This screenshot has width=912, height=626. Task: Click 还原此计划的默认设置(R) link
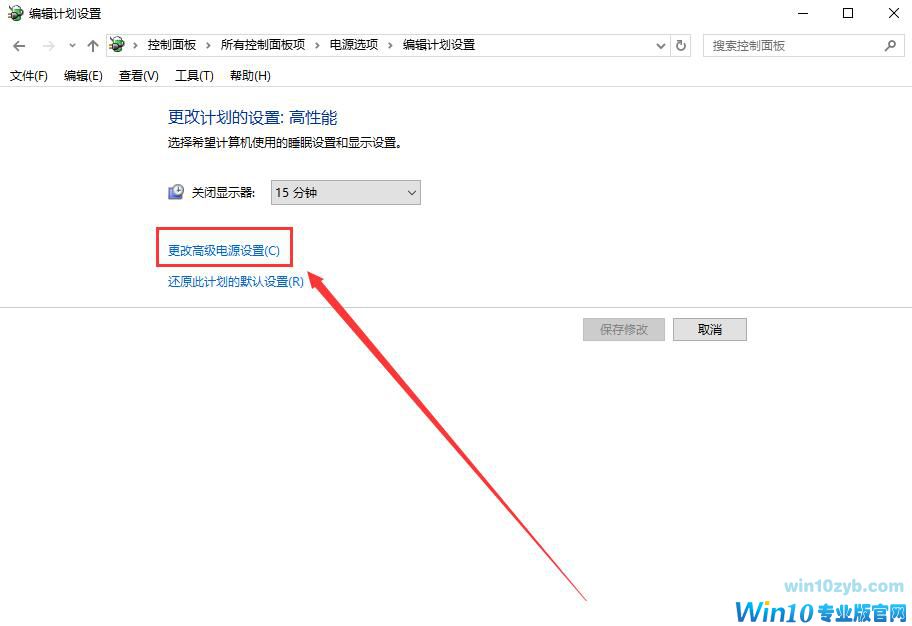click(x=236, y=282)
